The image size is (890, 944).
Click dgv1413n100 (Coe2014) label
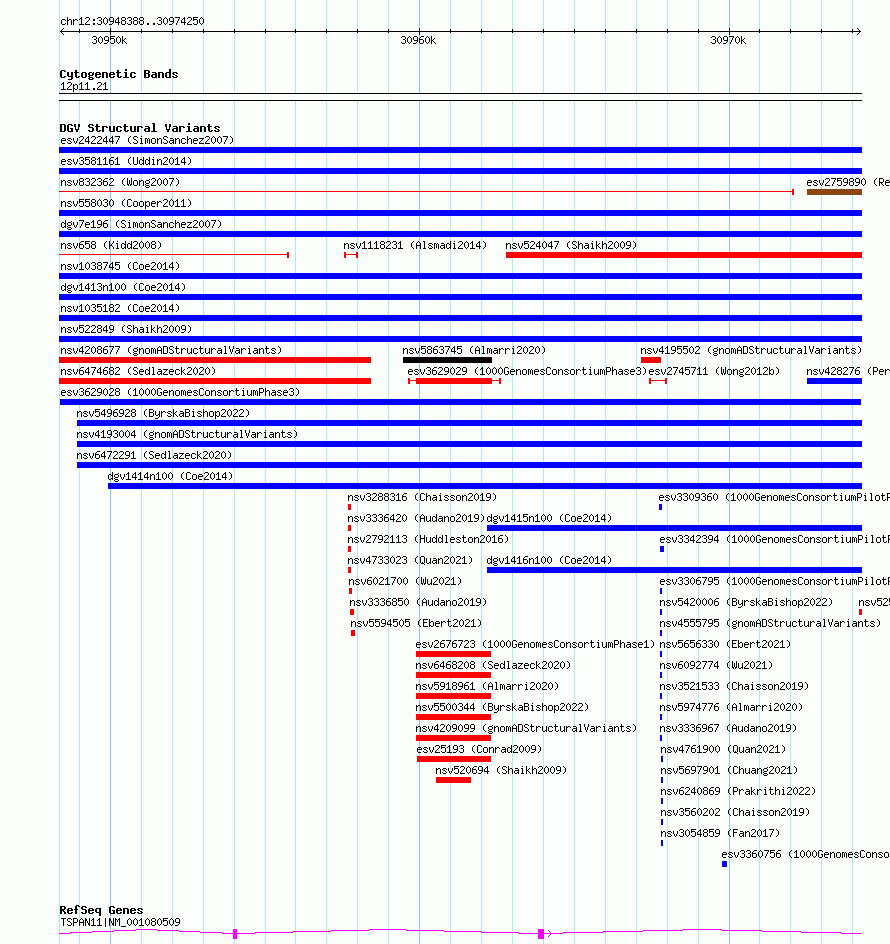(123, 288)
